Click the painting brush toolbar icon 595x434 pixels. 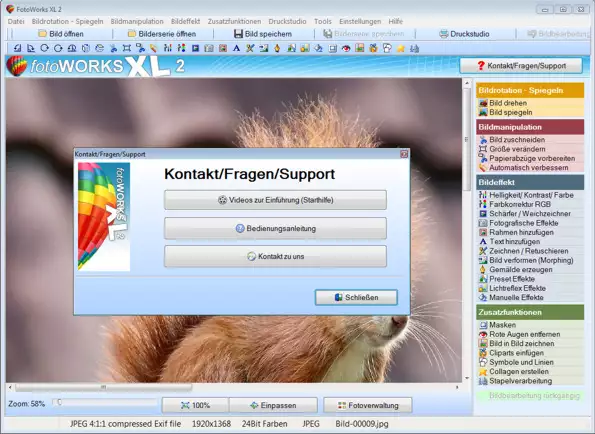(x=277, y=48)
